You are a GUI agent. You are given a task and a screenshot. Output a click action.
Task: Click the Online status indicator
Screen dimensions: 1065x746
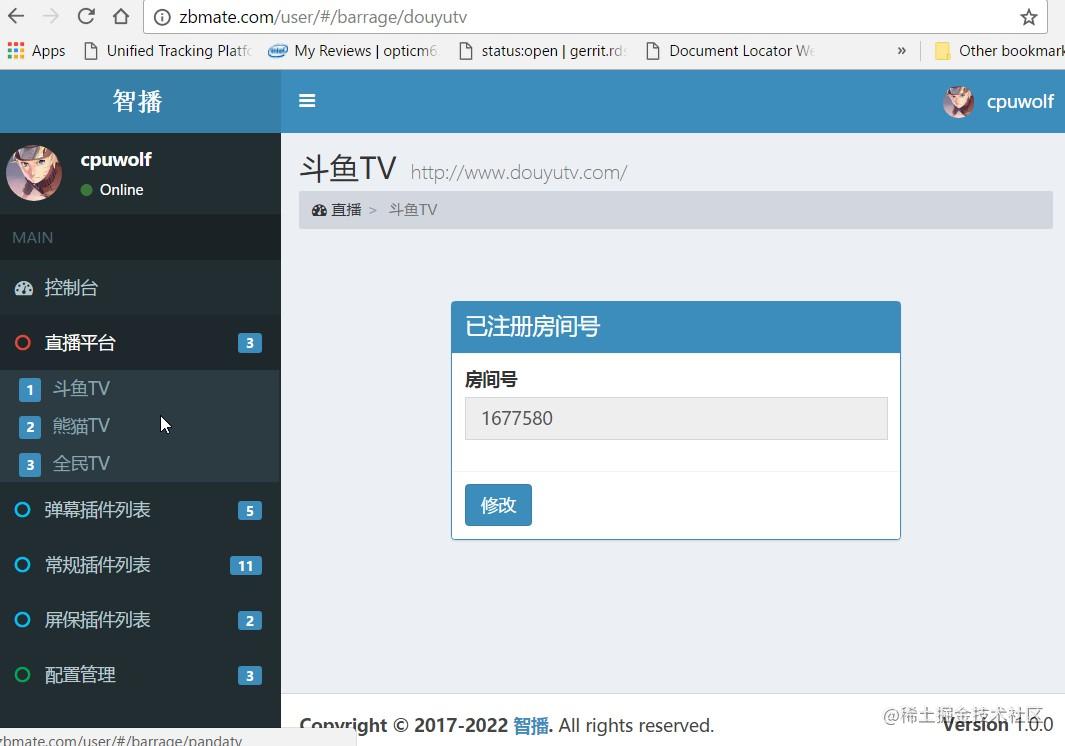click(113, 190)
